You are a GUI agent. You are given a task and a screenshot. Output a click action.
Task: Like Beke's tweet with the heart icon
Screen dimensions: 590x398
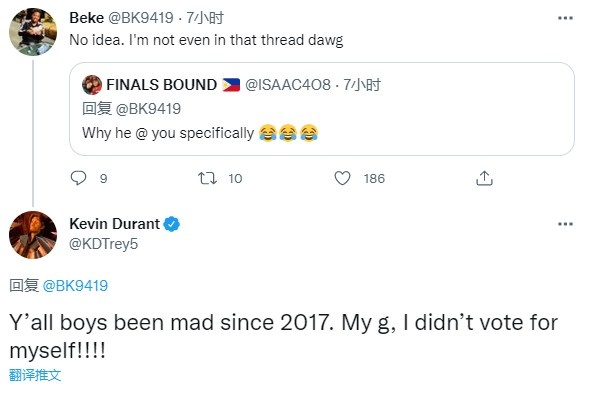(342, 178)
